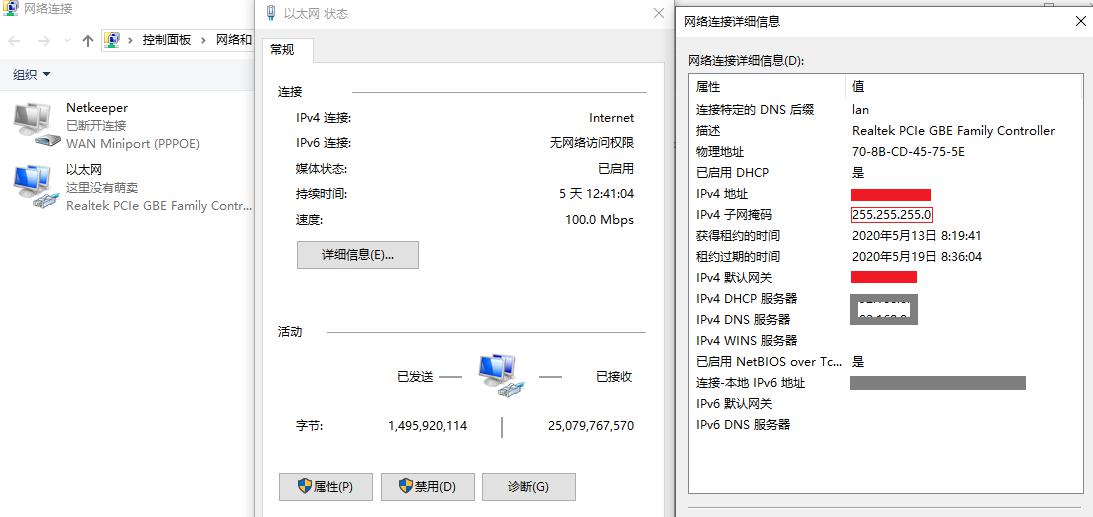Image resolution: width=1093 pixels, height=517 pixels.
Task: Click the WAN Miniport (PPPOE) text
Action: point(132,144)
